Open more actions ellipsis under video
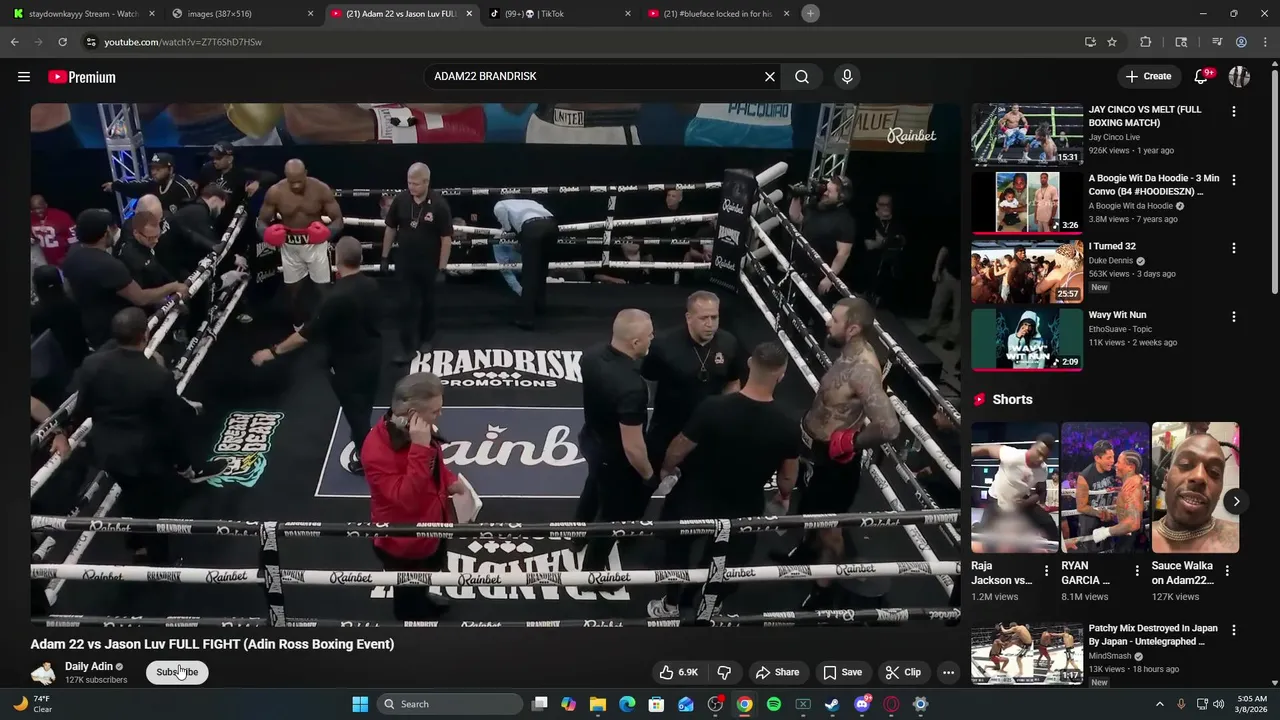 [948, 672]
